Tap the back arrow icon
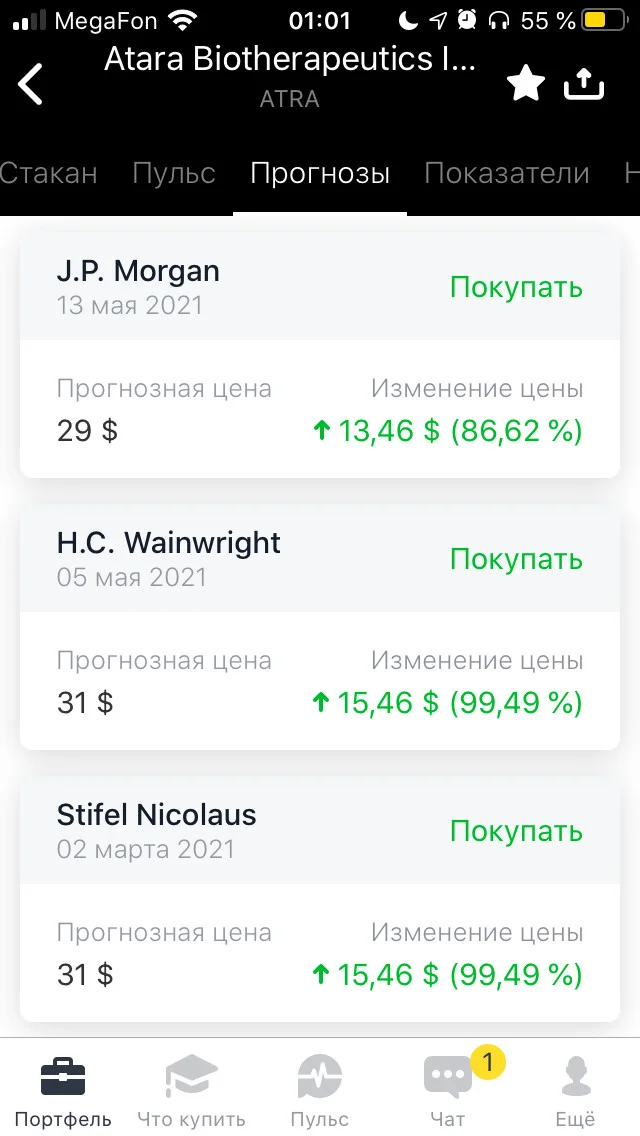The width and height of the screenshot is (640, 1136). pos(30,84)
